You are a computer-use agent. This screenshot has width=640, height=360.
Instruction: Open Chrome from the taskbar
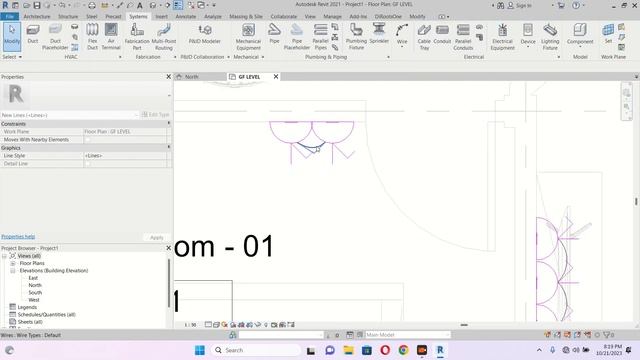(403, 350)
